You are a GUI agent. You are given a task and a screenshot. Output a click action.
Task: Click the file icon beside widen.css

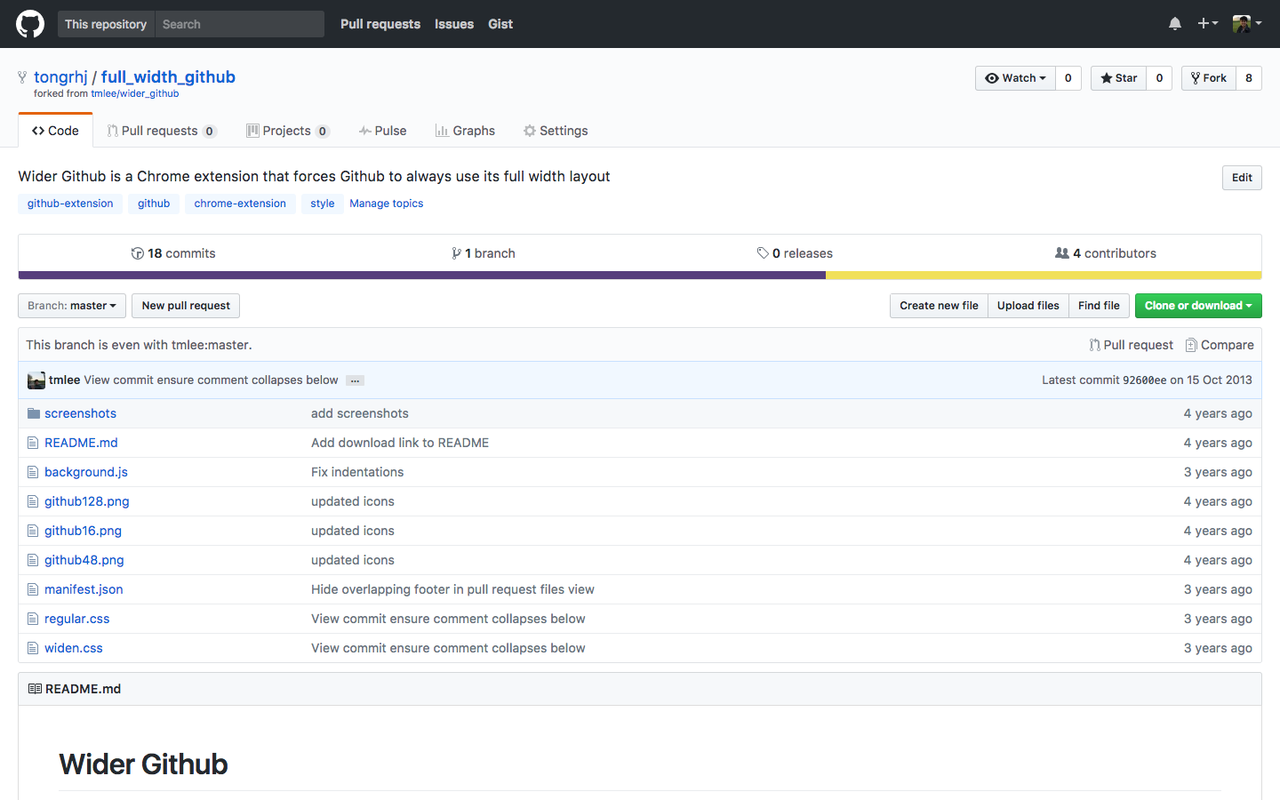[34, 648]
